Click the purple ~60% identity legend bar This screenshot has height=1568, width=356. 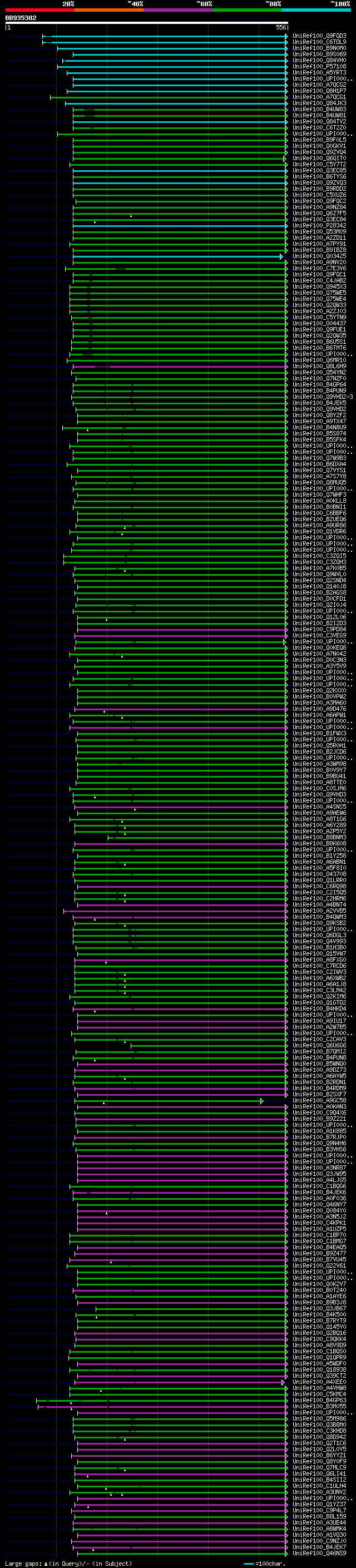click(177, 10)
